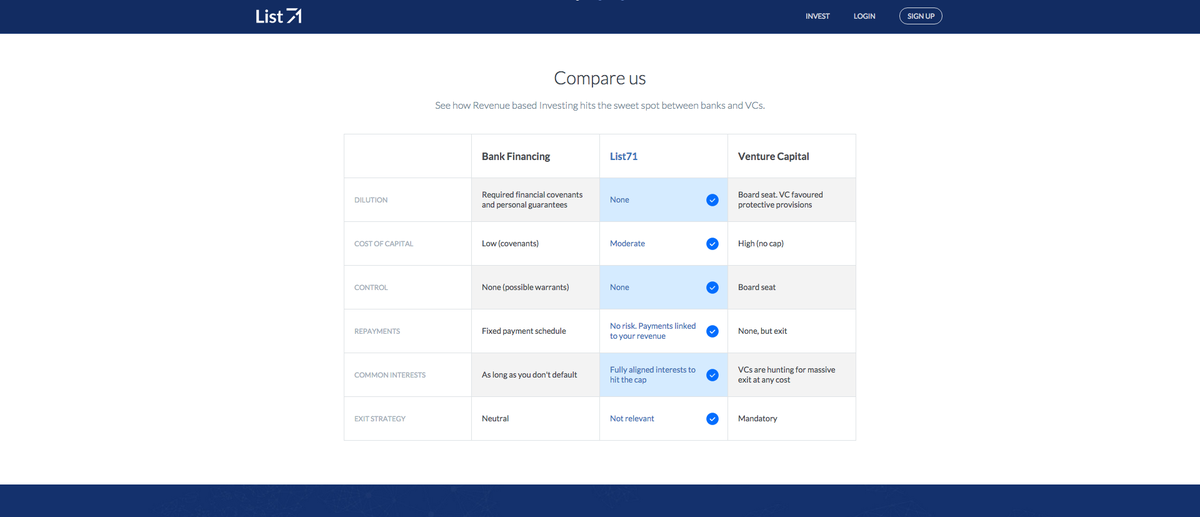Click the 'Compare us' heading
The width and height of the screenshot is (1200, 517).
pyautogui.click(x=600, y=78)
